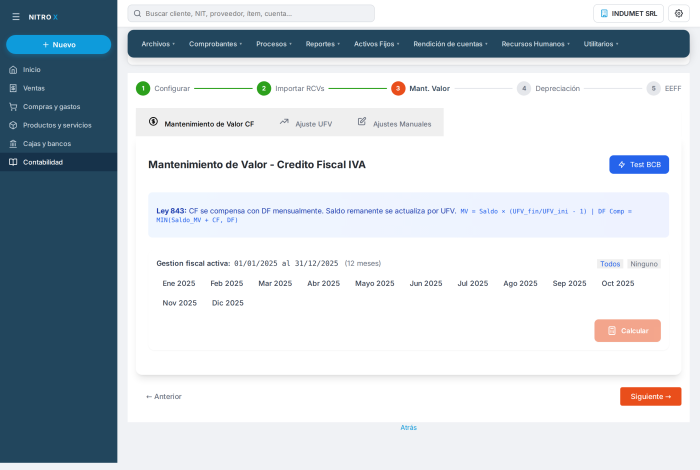Click the Atrás link
Viewport: 700px width, 470px height.
coord(408,428)
